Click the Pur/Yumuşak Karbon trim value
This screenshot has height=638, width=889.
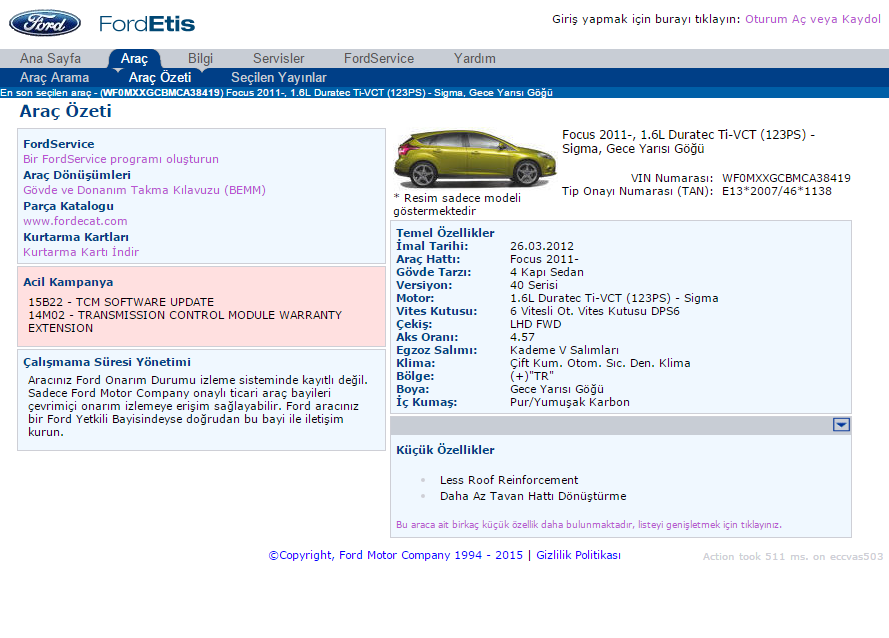pos(569,403)
